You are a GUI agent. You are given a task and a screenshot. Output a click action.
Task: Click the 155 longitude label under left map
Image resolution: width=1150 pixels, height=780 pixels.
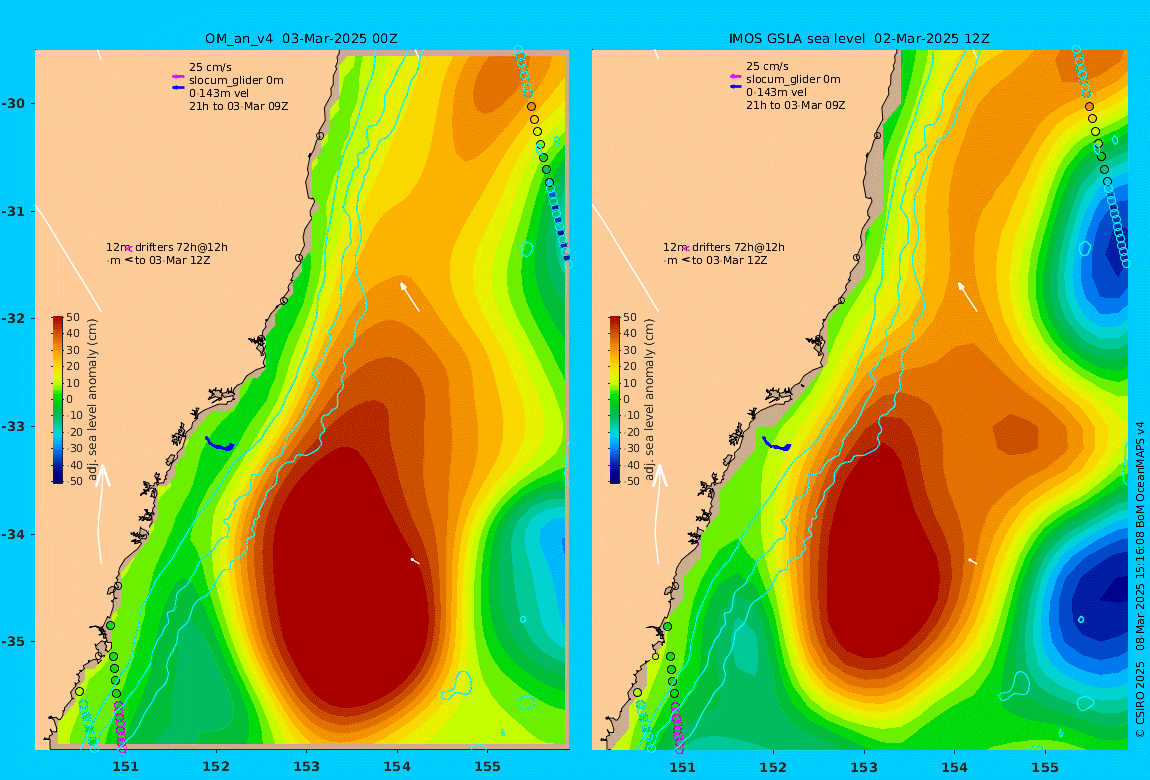487,767
